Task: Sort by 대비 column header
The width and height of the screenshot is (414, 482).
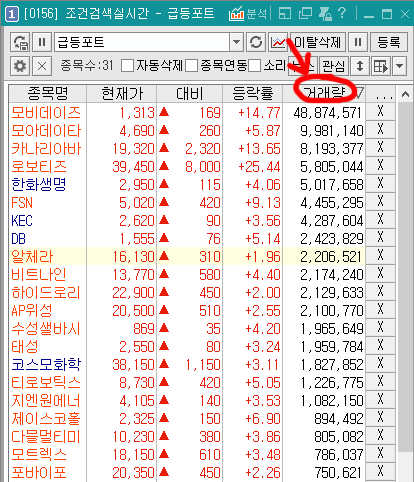Action: (189, 93)
